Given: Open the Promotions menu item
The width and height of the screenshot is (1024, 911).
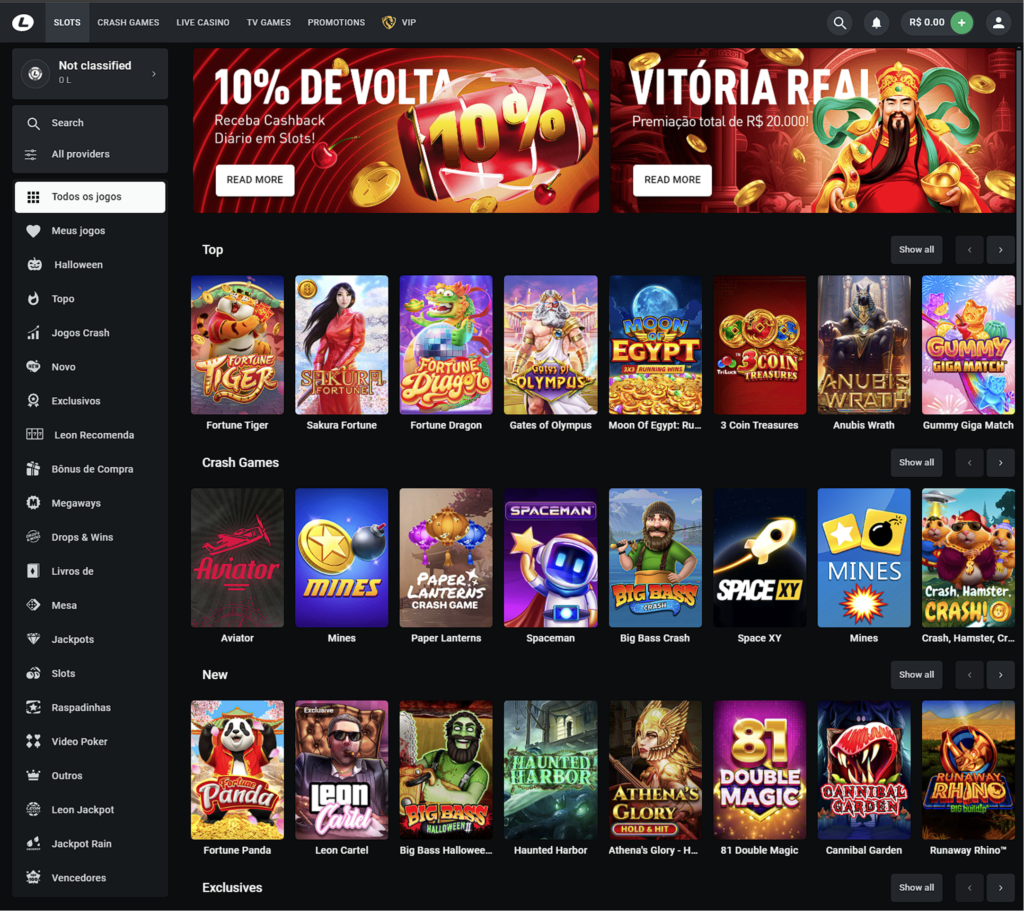Looking at the screenshot, I should (336, 22).
